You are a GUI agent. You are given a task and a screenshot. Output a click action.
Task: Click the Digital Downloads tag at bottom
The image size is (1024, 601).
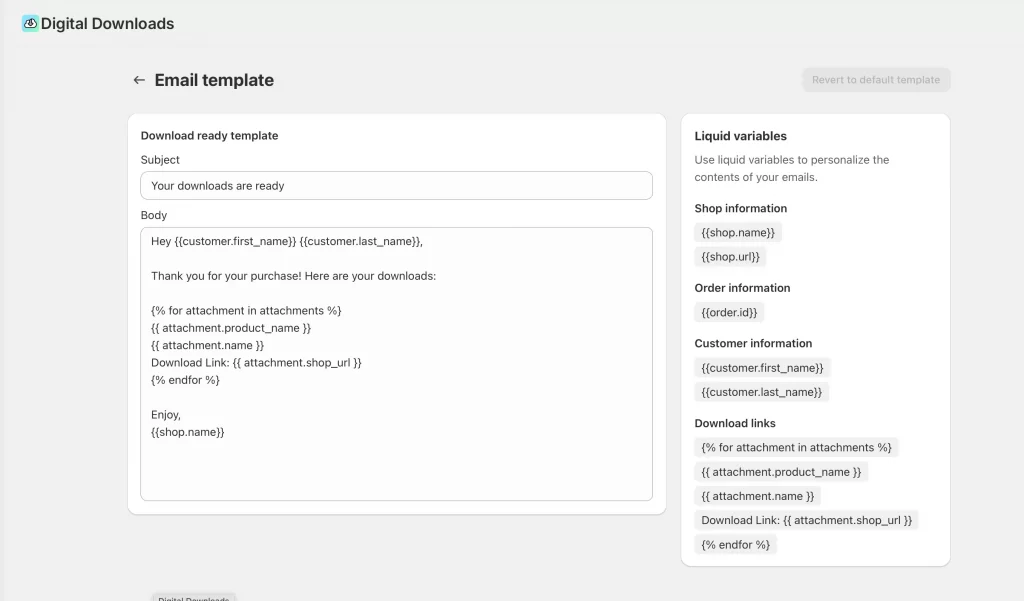(x=194, y=597)
